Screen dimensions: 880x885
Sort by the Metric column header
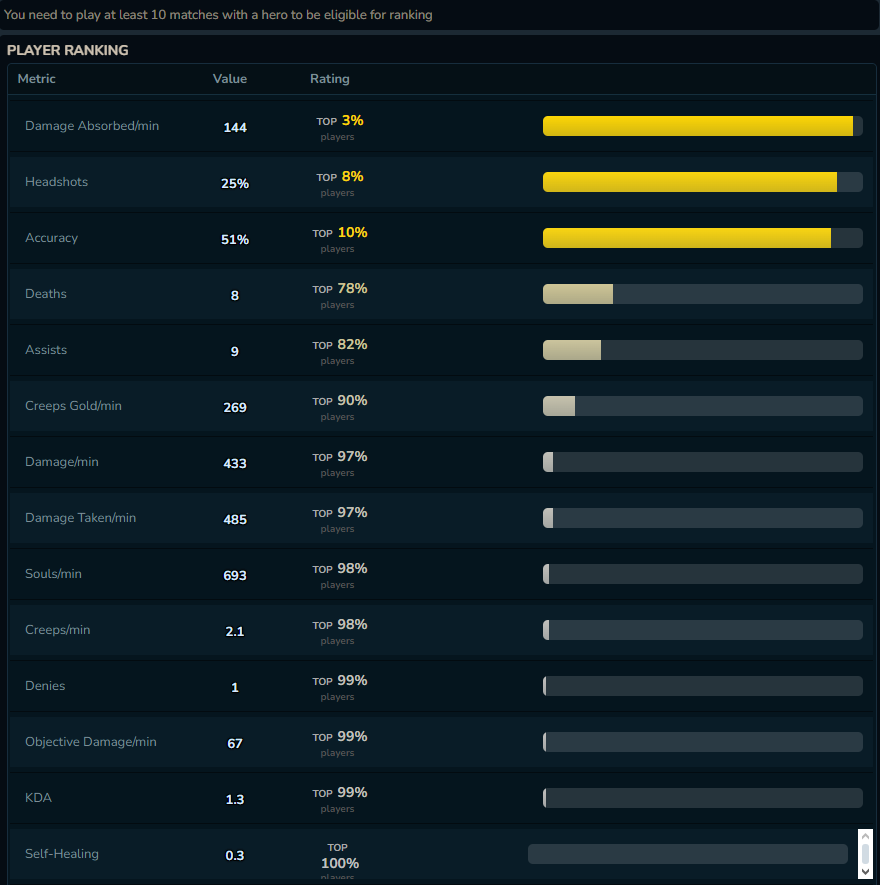coord(36,78)
